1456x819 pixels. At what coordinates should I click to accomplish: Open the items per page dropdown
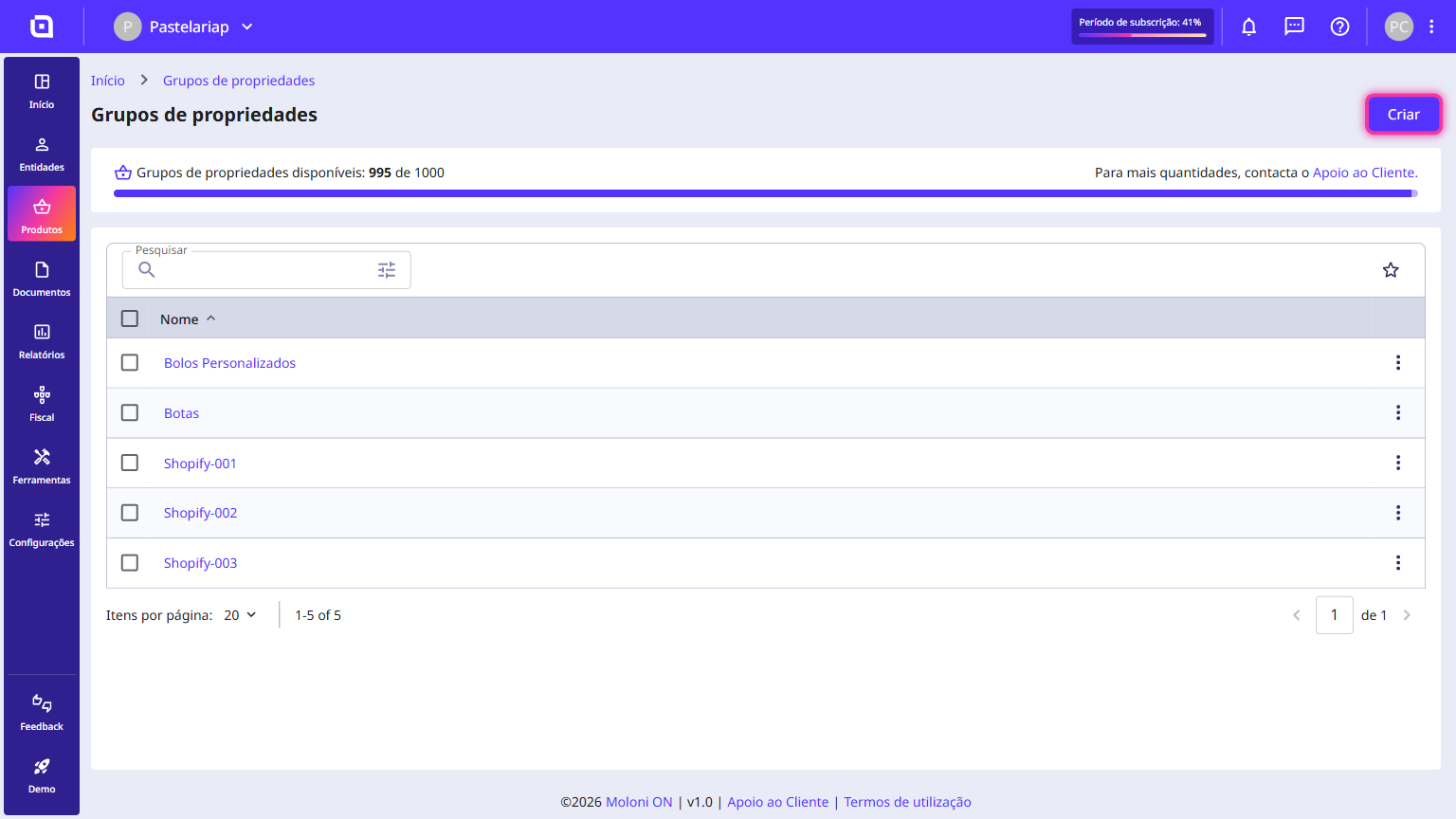point(241,615)
